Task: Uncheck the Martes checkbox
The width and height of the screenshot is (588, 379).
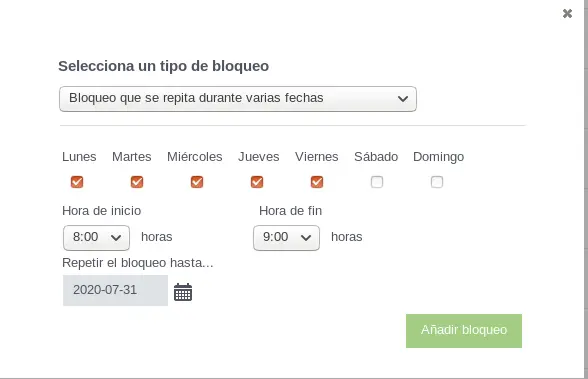Action: pyautogui.click(x=137, y=182)
